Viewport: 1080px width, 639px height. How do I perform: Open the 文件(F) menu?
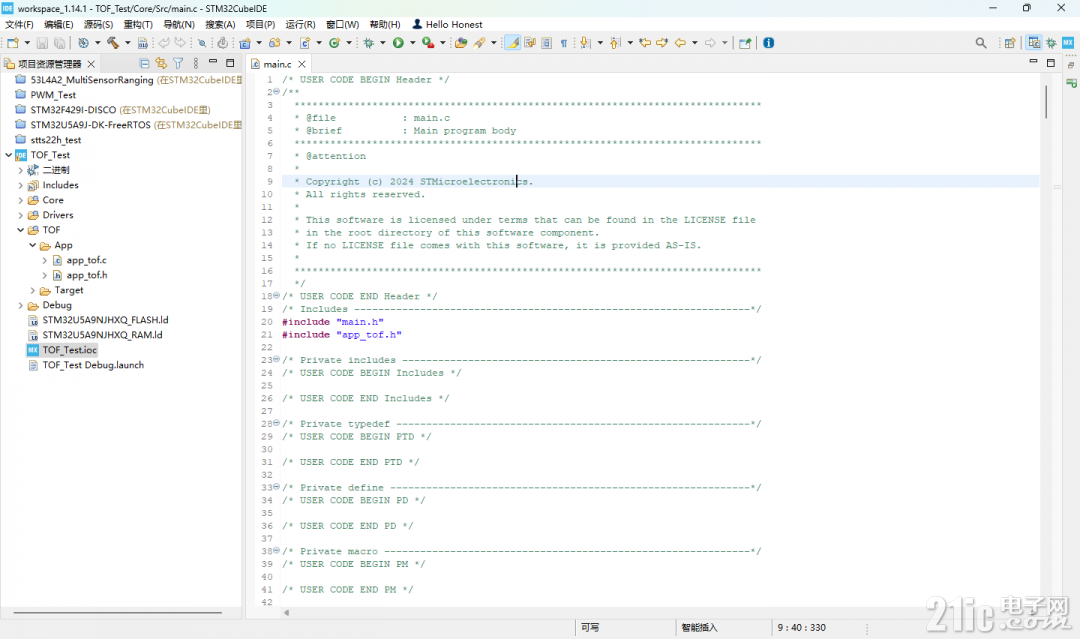pos(19,24)
